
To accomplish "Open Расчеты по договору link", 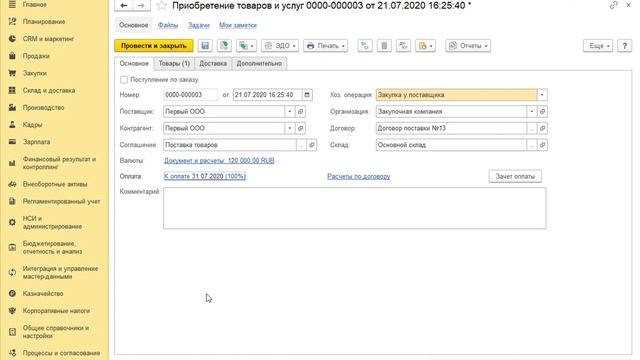I will click(359, 176).
